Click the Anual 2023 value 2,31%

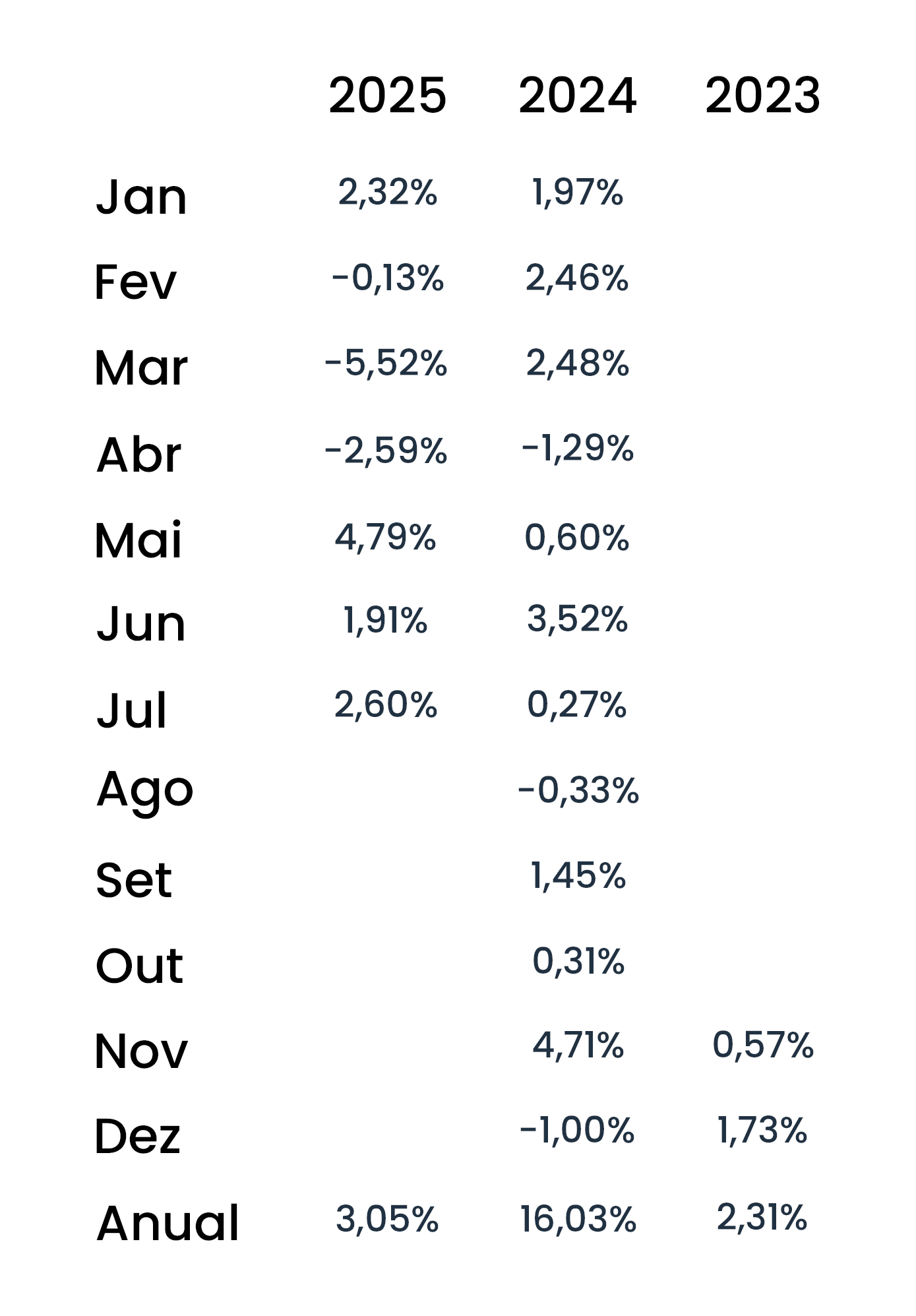(762, 1217)
